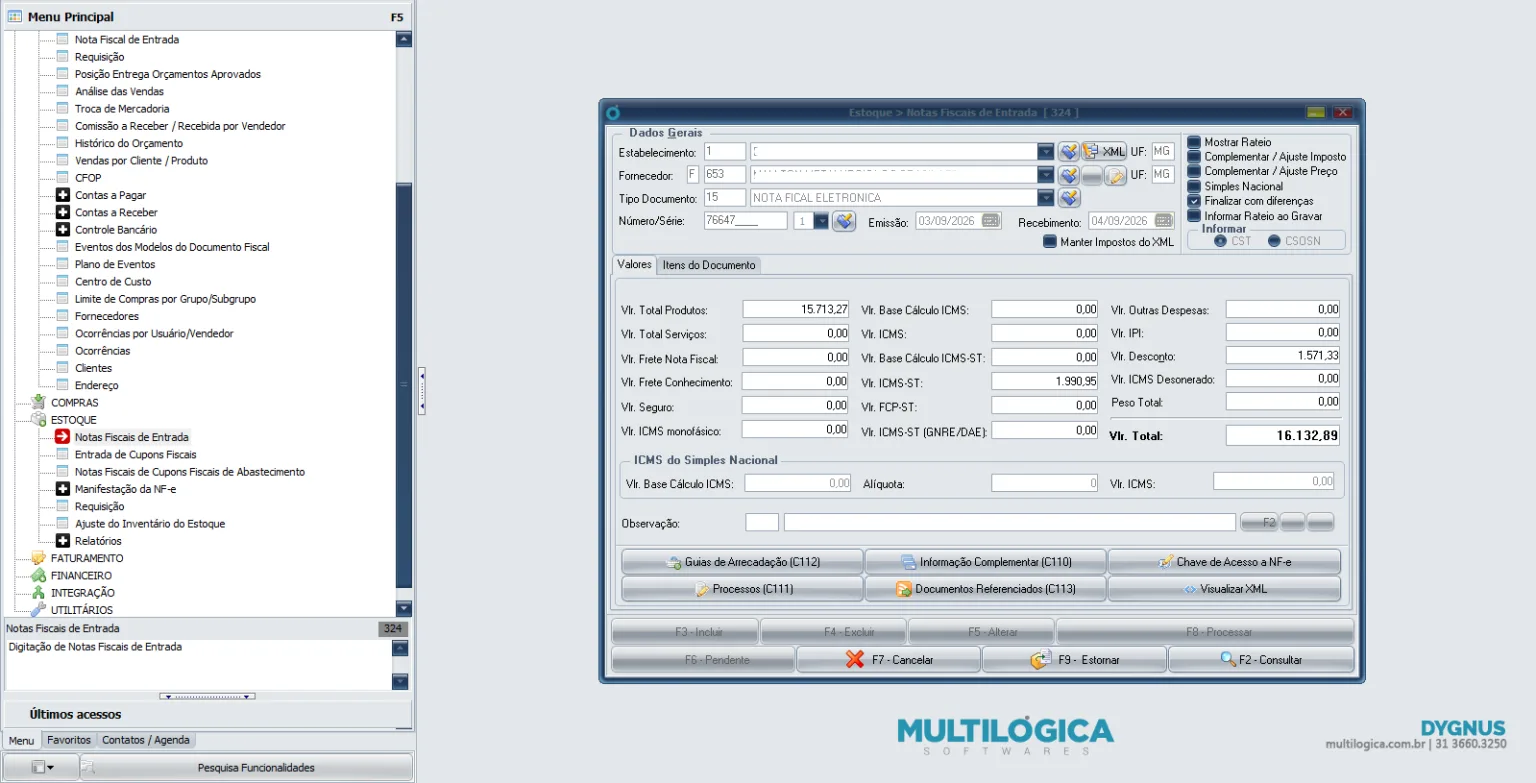
Task: Click the splitter handle under description panel
Action: 207,696
